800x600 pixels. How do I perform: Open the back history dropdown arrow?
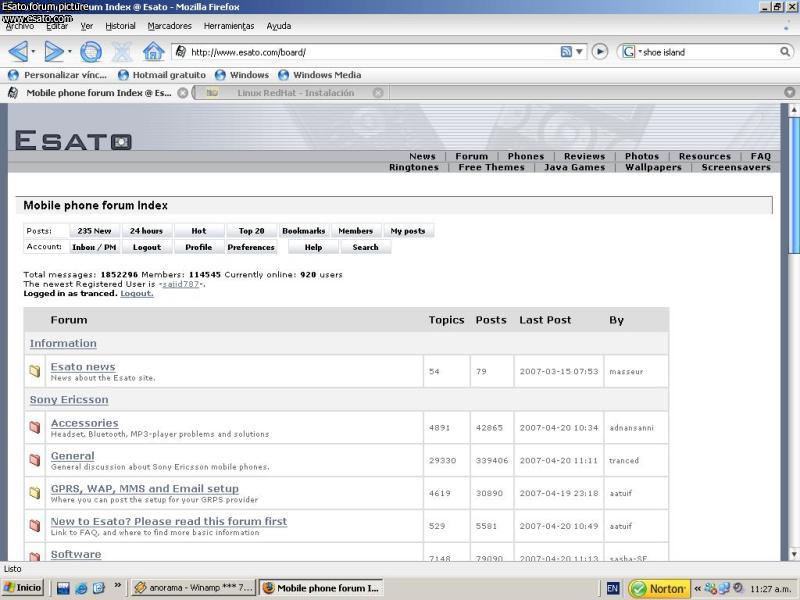[33, 52]
